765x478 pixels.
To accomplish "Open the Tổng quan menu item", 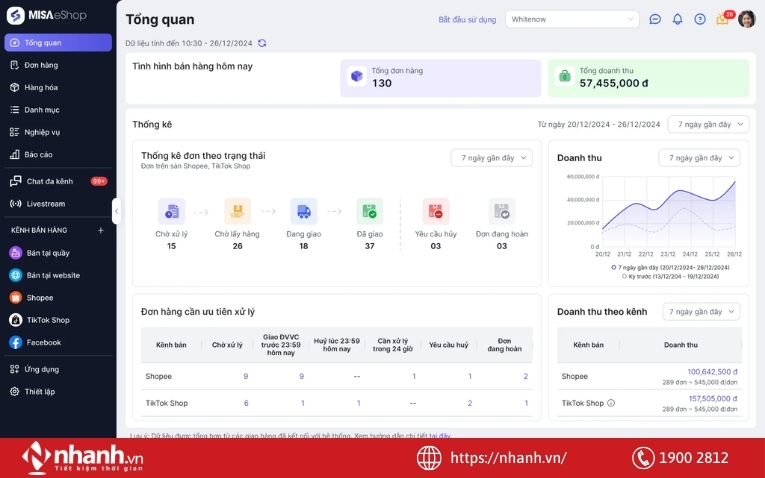I will point(58,42).
